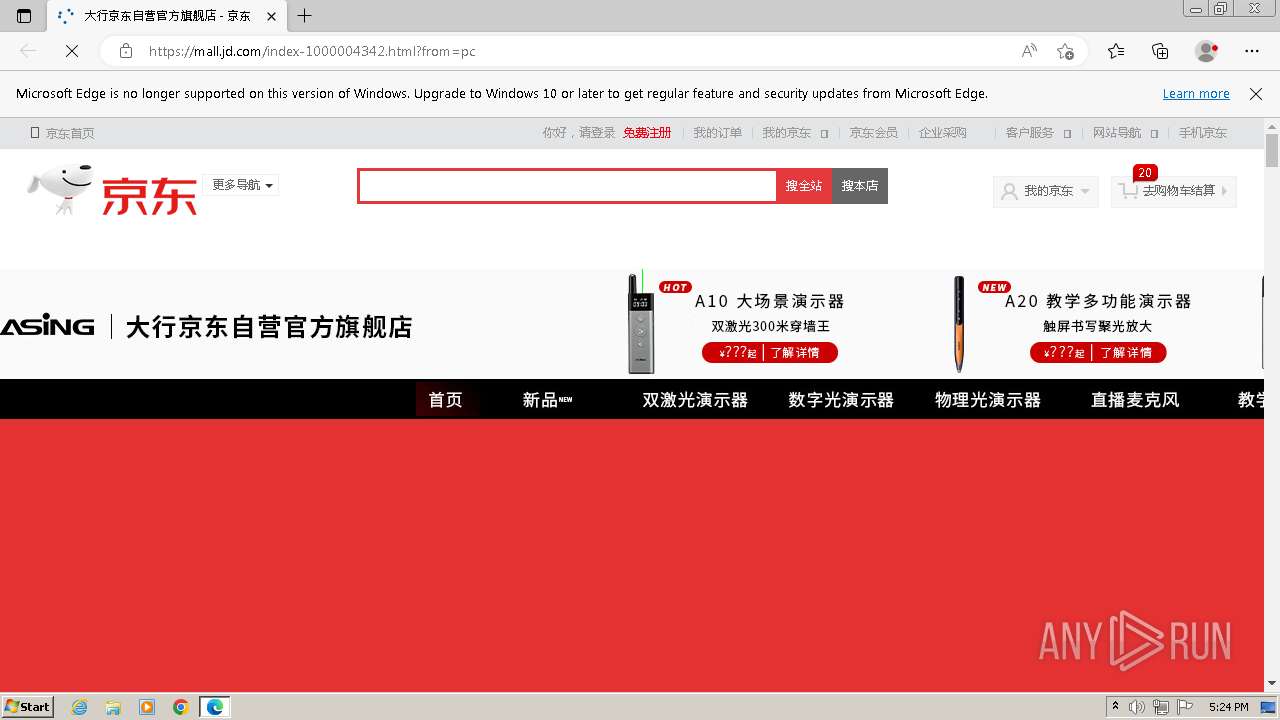This screenshot has height=720, width=1280.
Task: Click the ASiNG store logo
Action: click(47, 326)
